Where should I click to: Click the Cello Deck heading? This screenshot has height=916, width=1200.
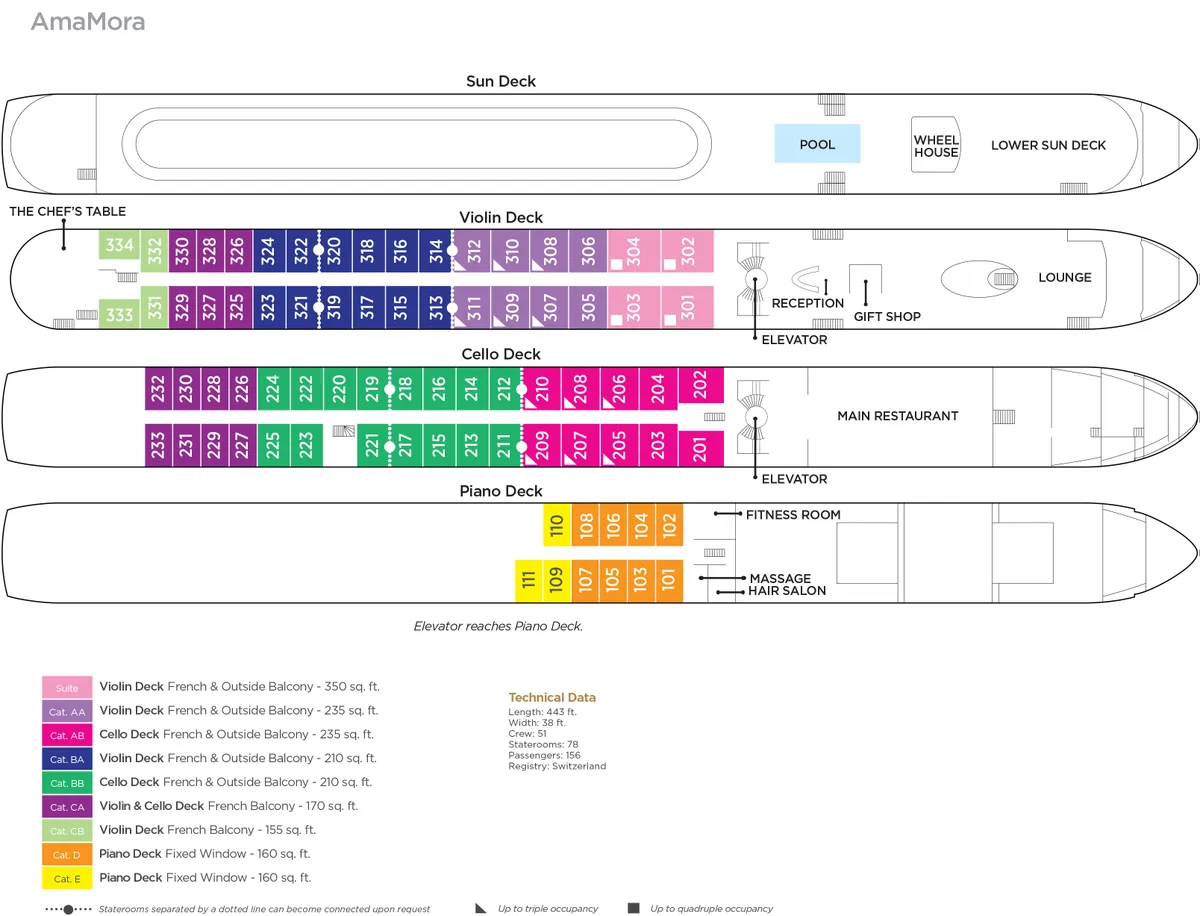501,354
